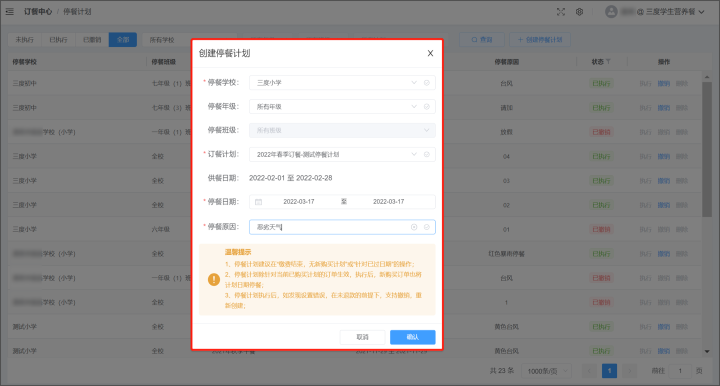Clear the 停餐年级 selection via its clear icon

coord(427,106)
